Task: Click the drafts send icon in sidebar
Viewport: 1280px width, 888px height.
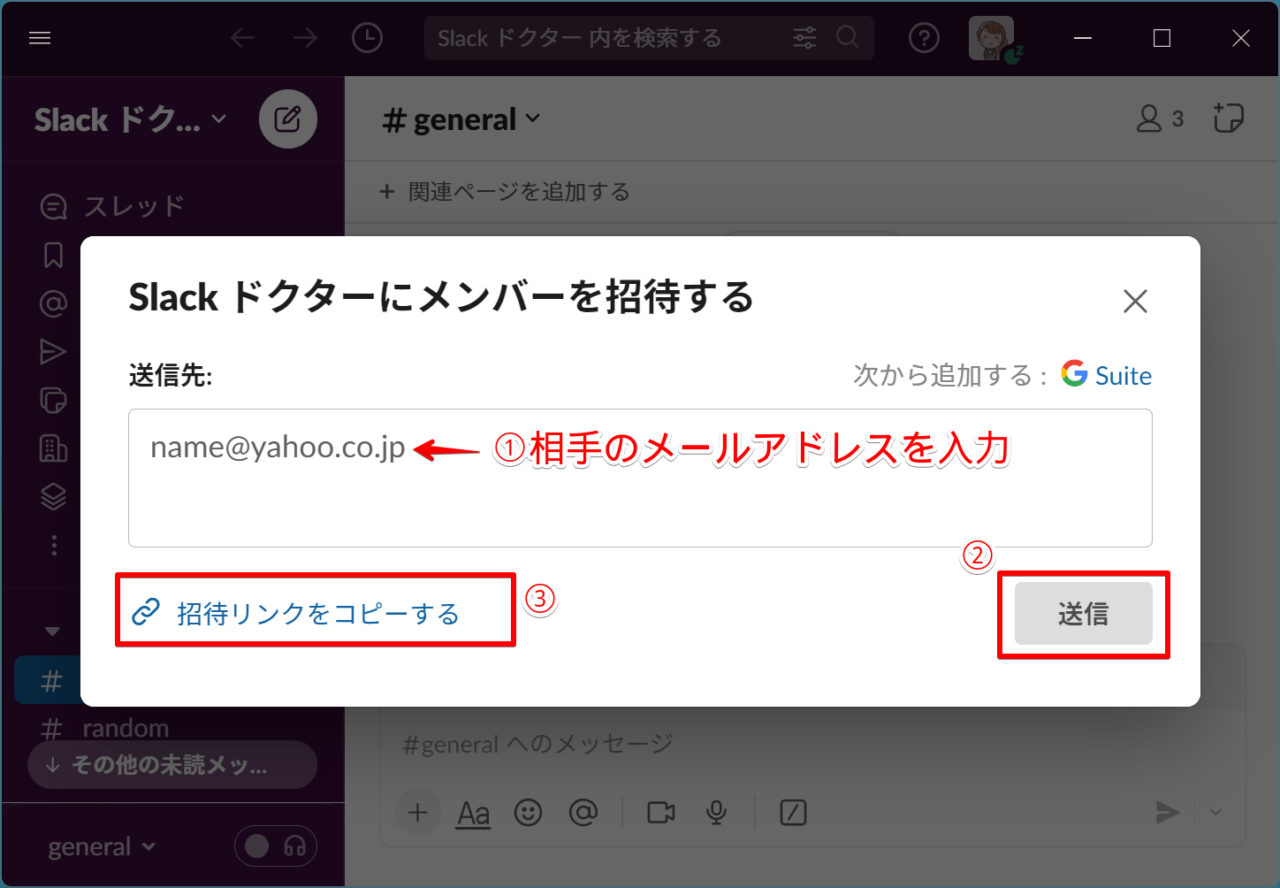Action: [53, 351]
